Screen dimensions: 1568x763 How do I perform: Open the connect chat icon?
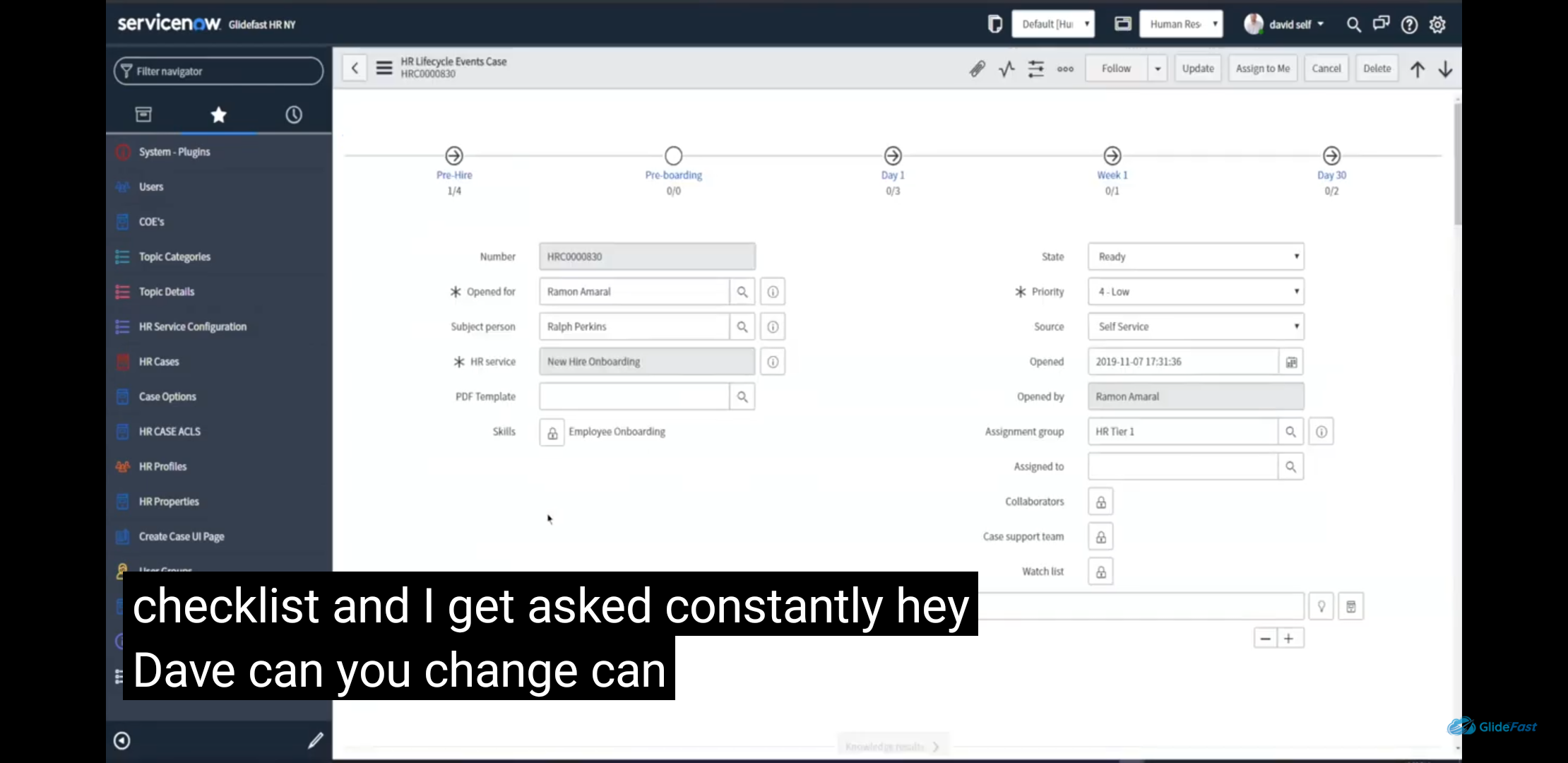coord(1381,24)
